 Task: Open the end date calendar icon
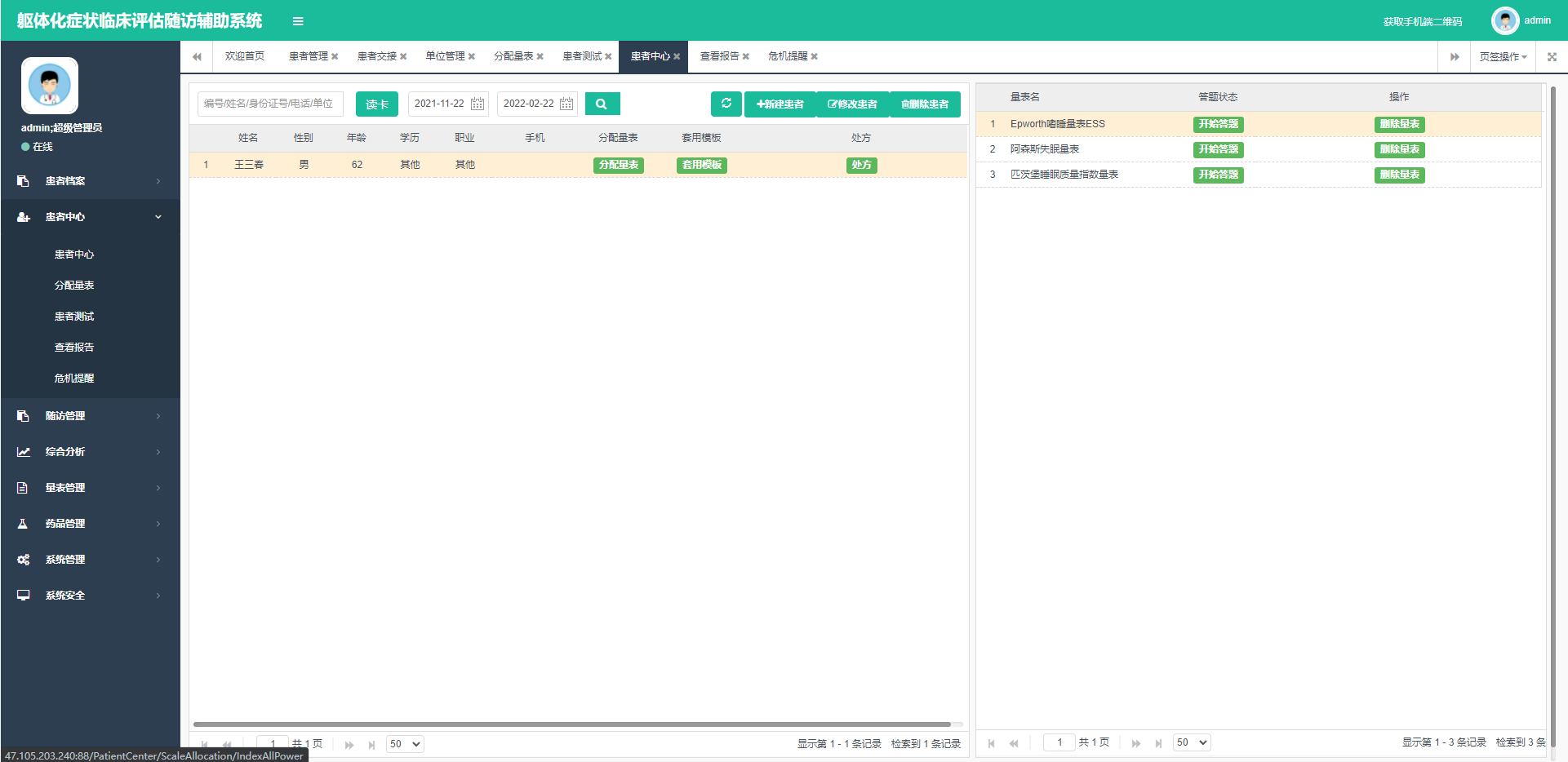(566, 104)
